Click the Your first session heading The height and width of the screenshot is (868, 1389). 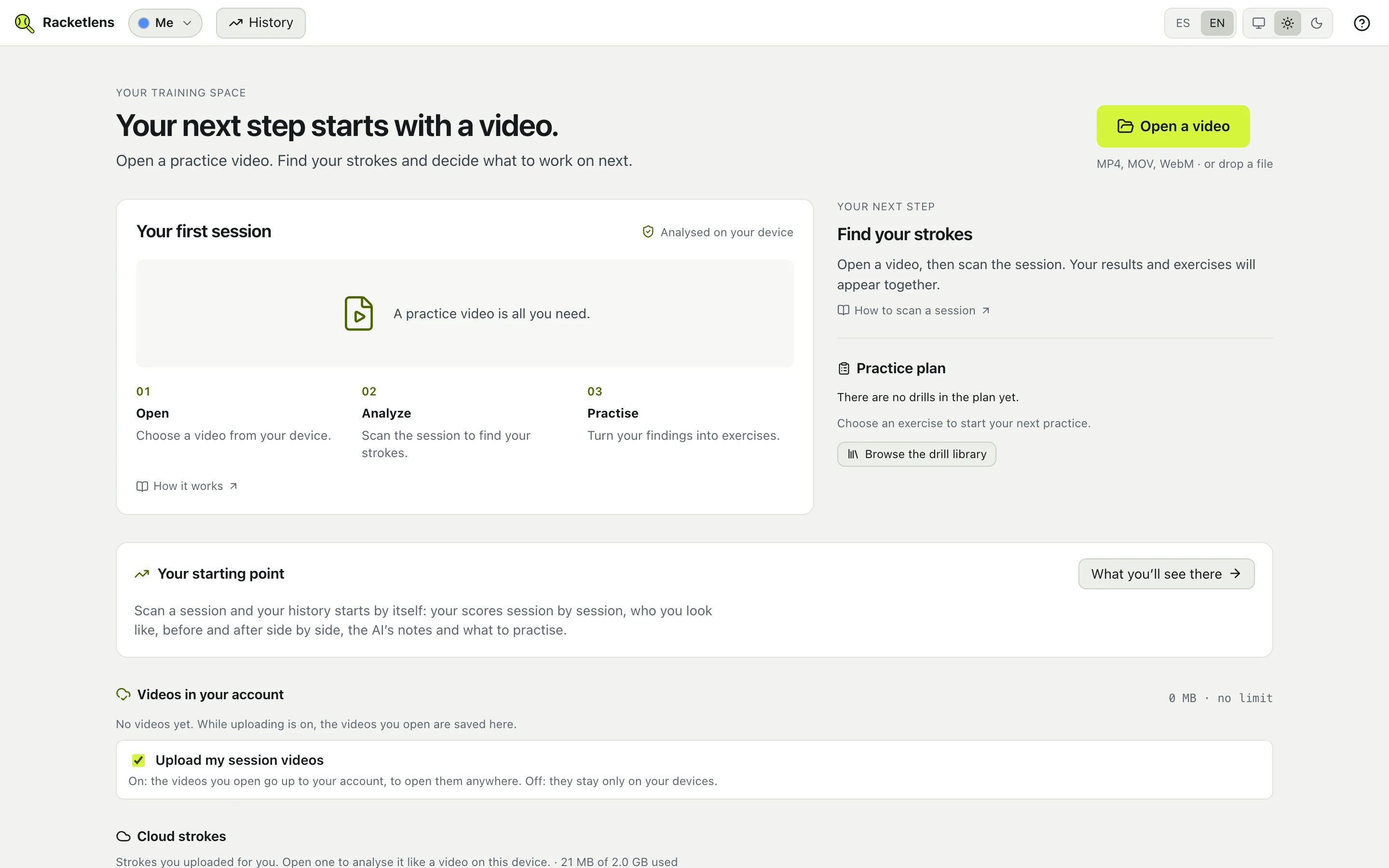pyautogui.click(x=204, y=231)
